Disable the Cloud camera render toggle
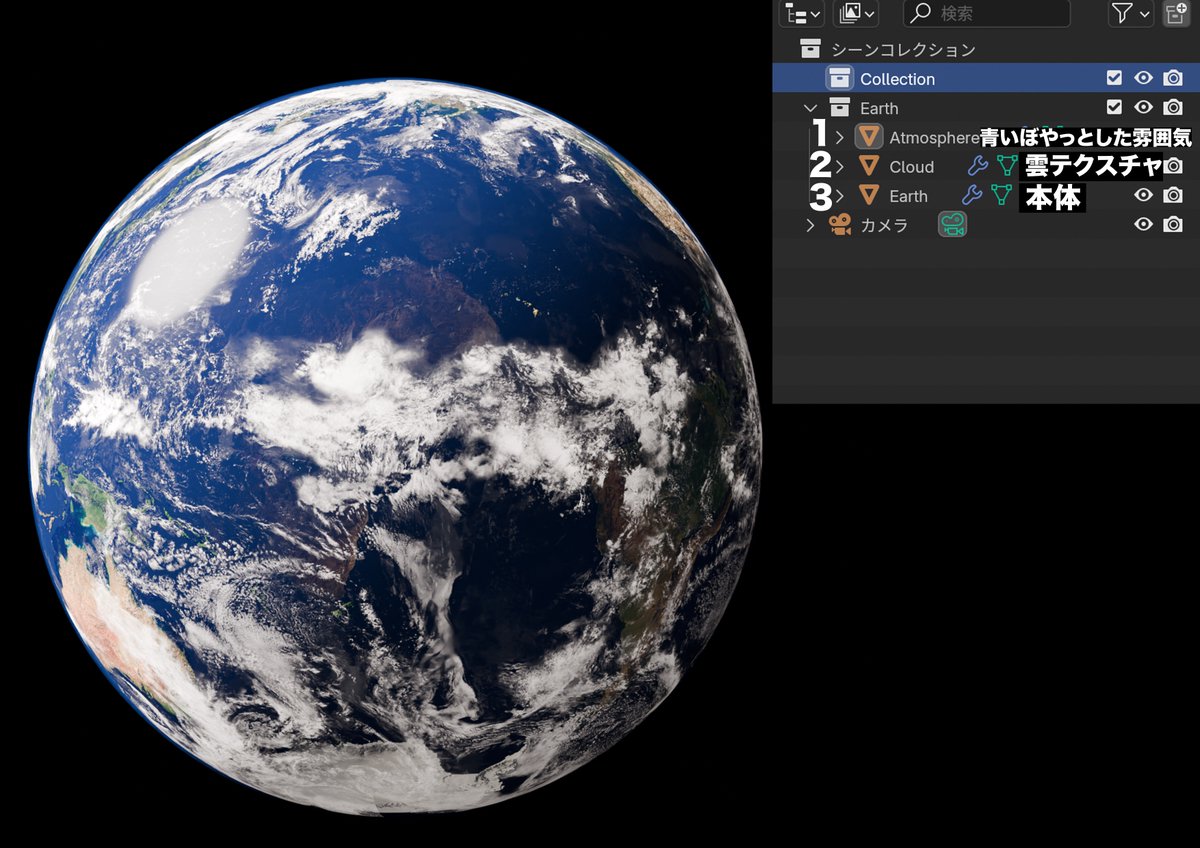This screenshot has height=848, width=1200. coord(1172,166)
